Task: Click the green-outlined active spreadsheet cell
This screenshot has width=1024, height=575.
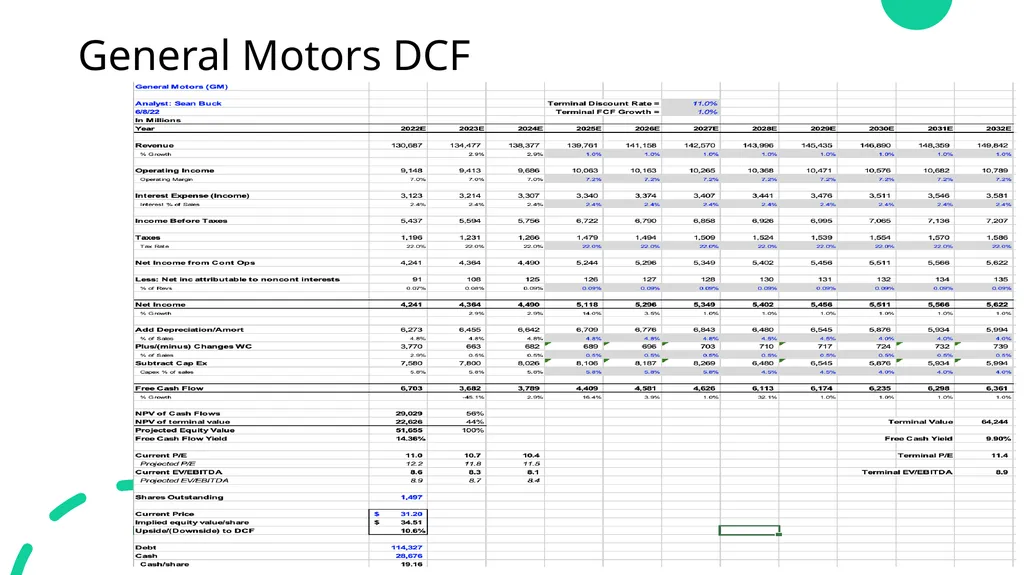Action: point(749,530)
